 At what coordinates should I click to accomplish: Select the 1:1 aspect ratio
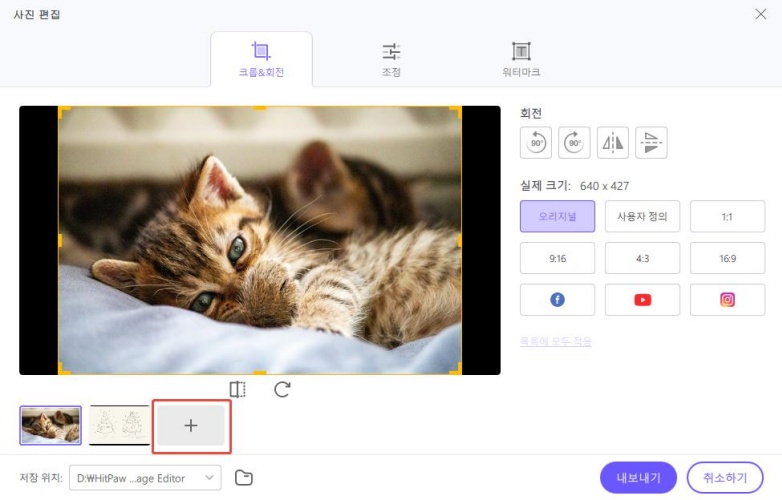click(x=727, y=216)
